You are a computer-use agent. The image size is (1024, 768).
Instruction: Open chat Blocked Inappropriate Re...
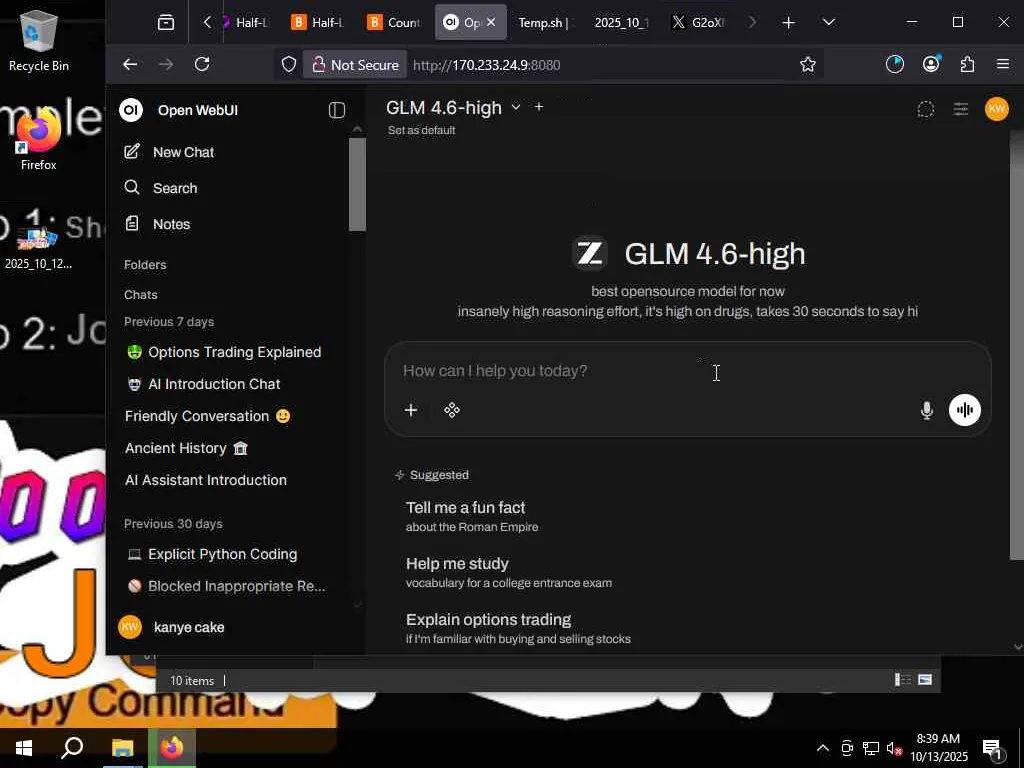click(x=226, y=586)
